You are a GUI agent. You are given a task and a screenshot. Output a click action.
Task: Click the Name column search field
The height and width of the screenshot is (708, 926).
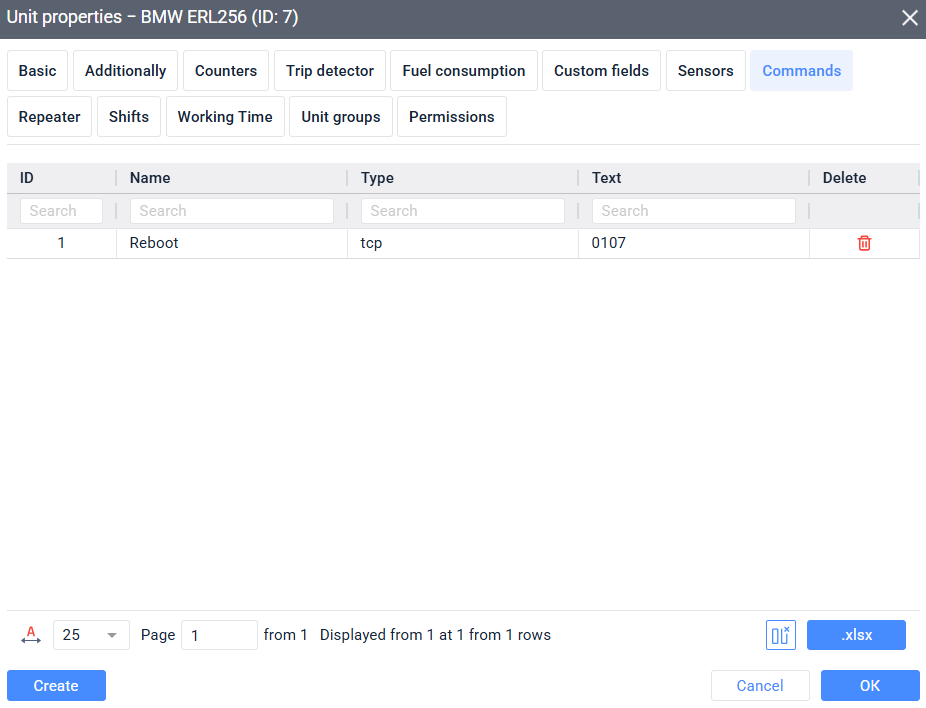231,211
